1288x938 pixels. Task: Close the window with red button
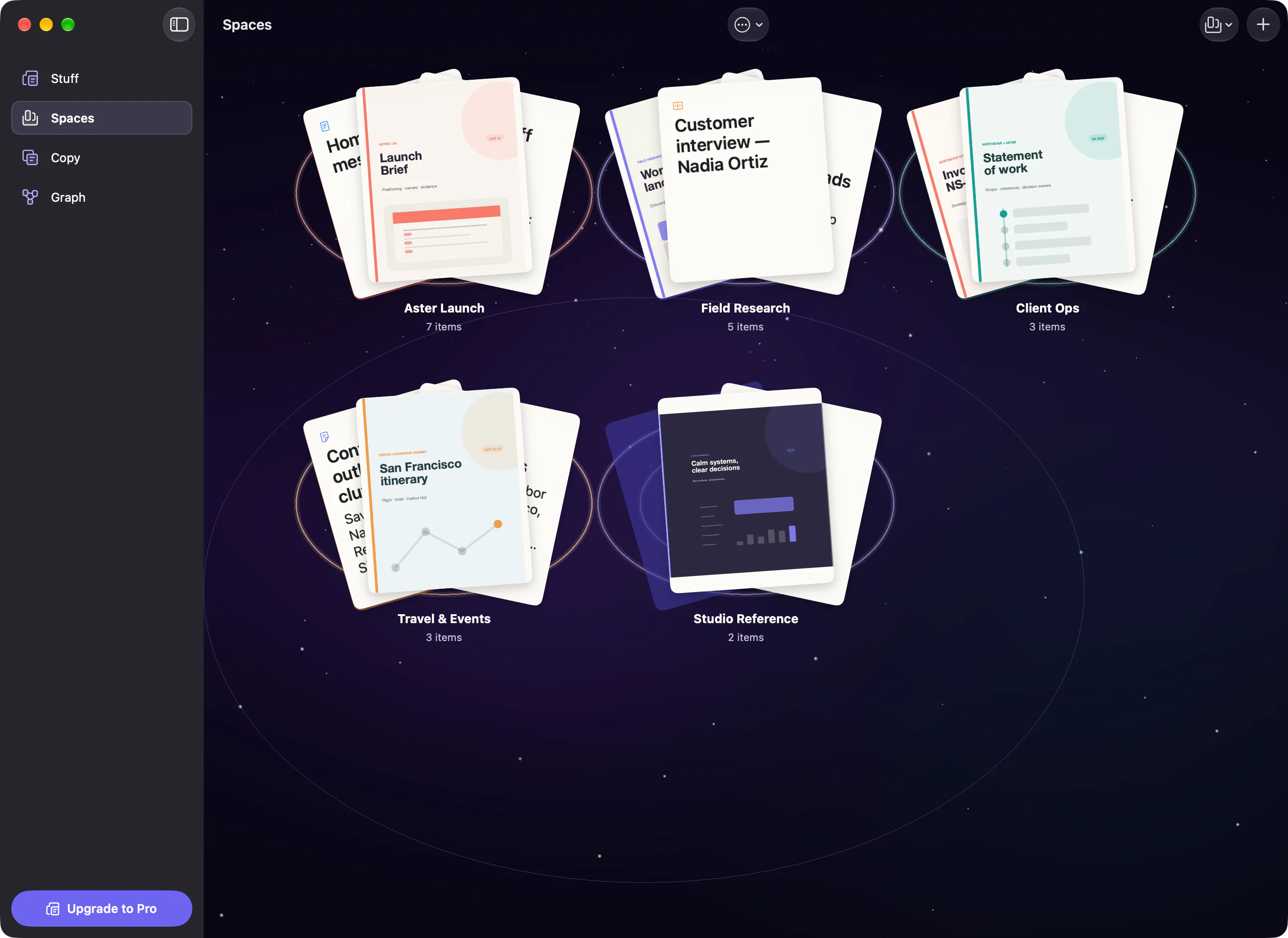[x=25, y=25]
